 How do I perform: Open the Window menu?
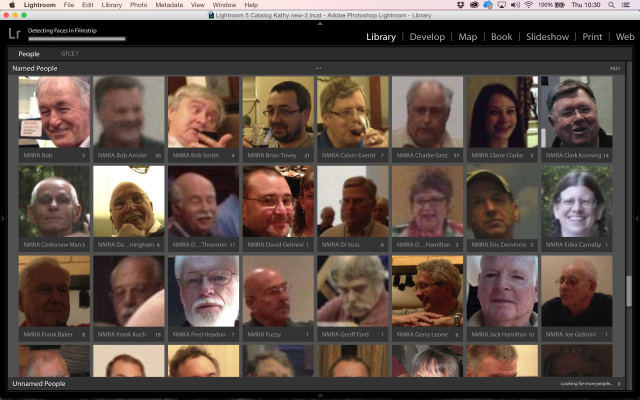[224, 5]
